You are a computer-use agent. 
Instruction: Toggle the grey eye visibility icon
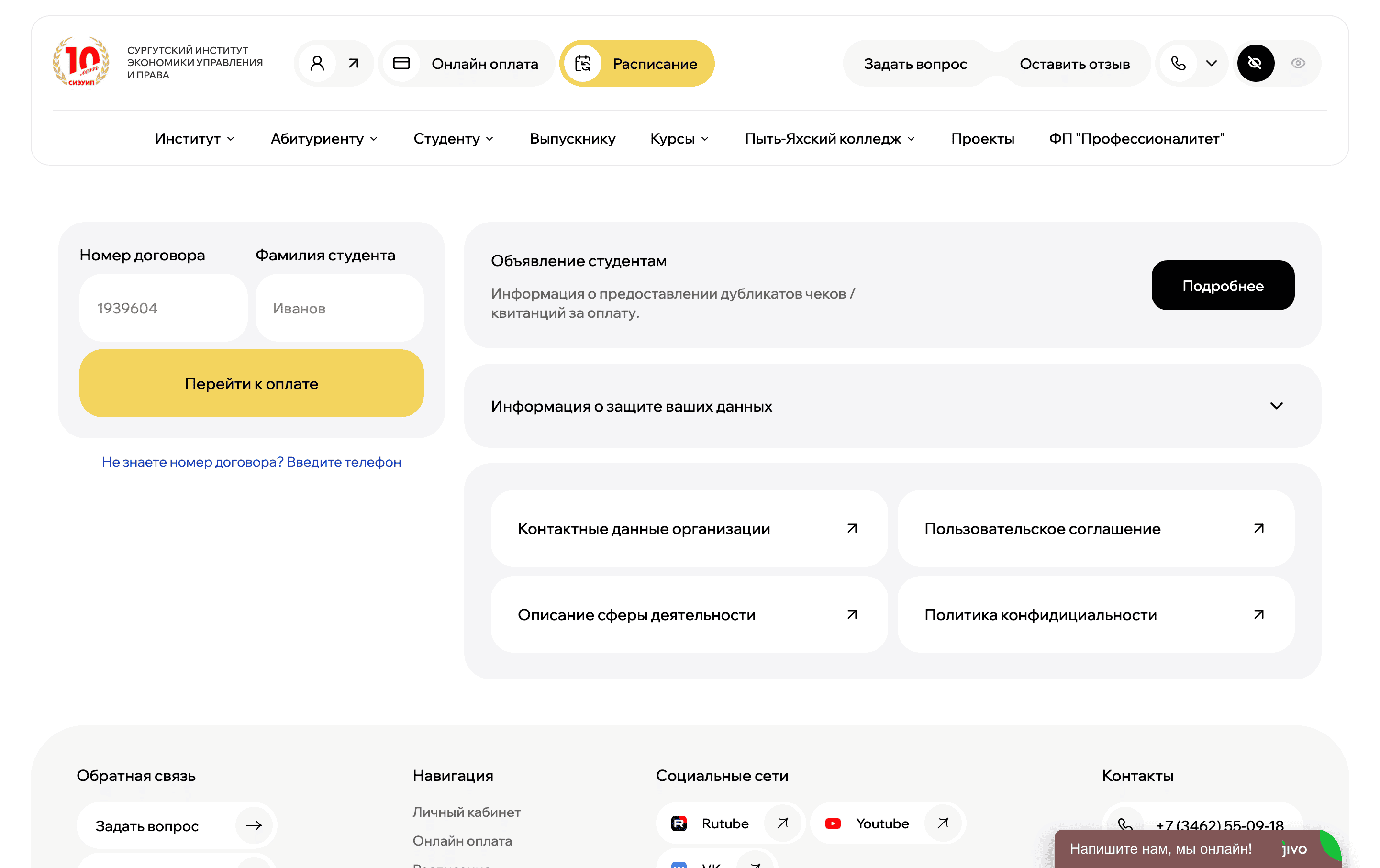tap(1298, 63)
